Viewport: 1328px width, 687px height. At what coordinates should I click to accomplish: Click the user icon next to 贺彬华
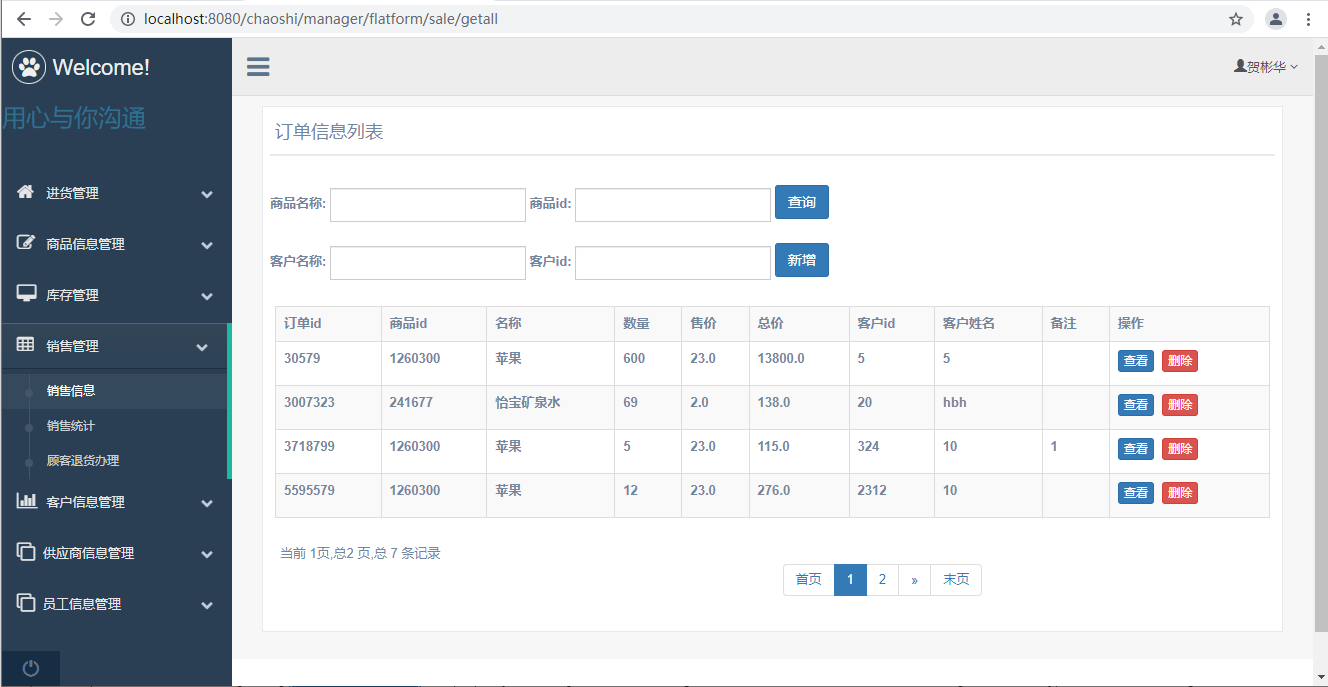1240,66
